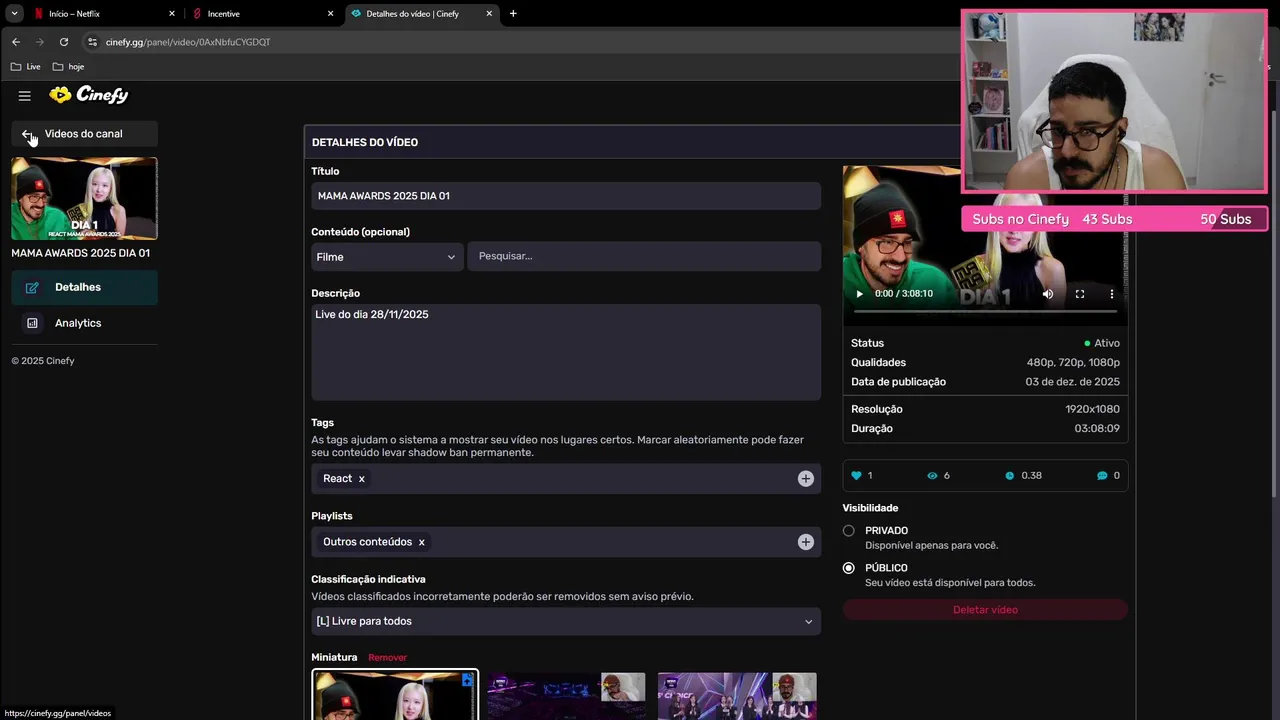The width and height of the screenshot is (1280, 720).
Task: Play the video preview
Action: pyautogui.click(x=859, y=294)
